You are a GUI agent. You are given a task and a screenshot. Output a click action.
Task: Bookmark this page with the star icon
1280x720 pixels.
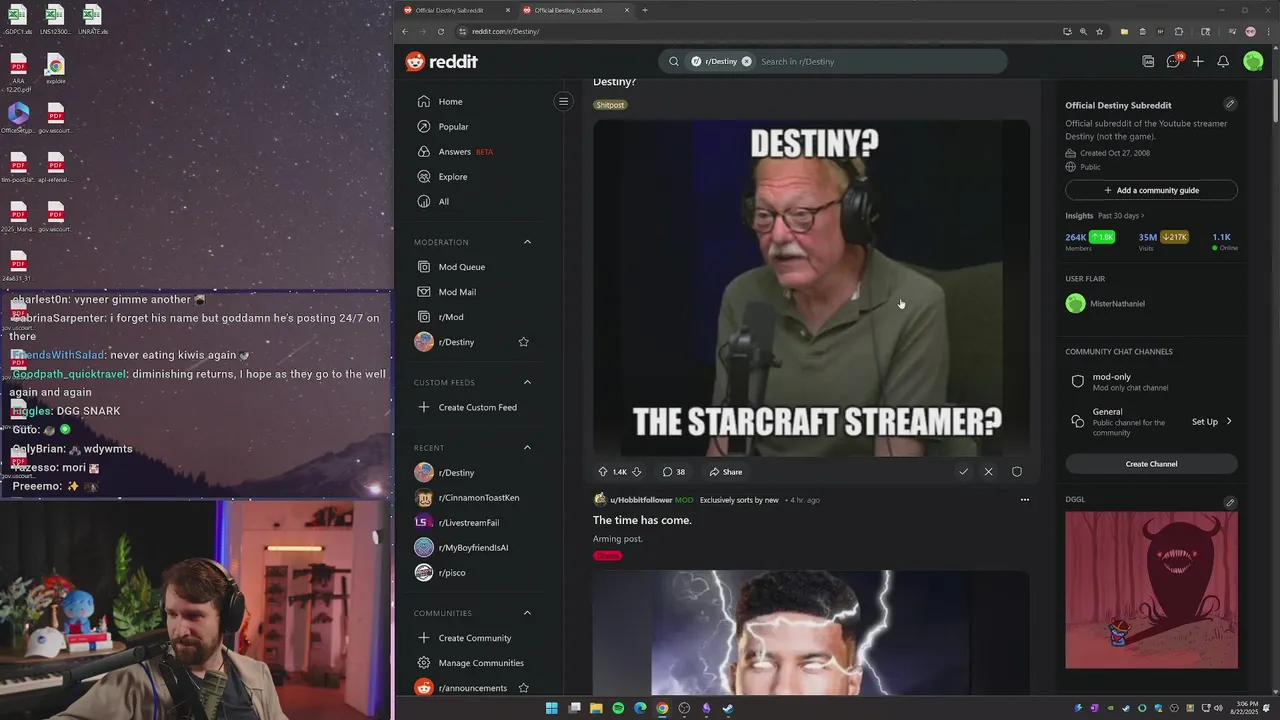pyautogui.click(x=1099, y=31)
